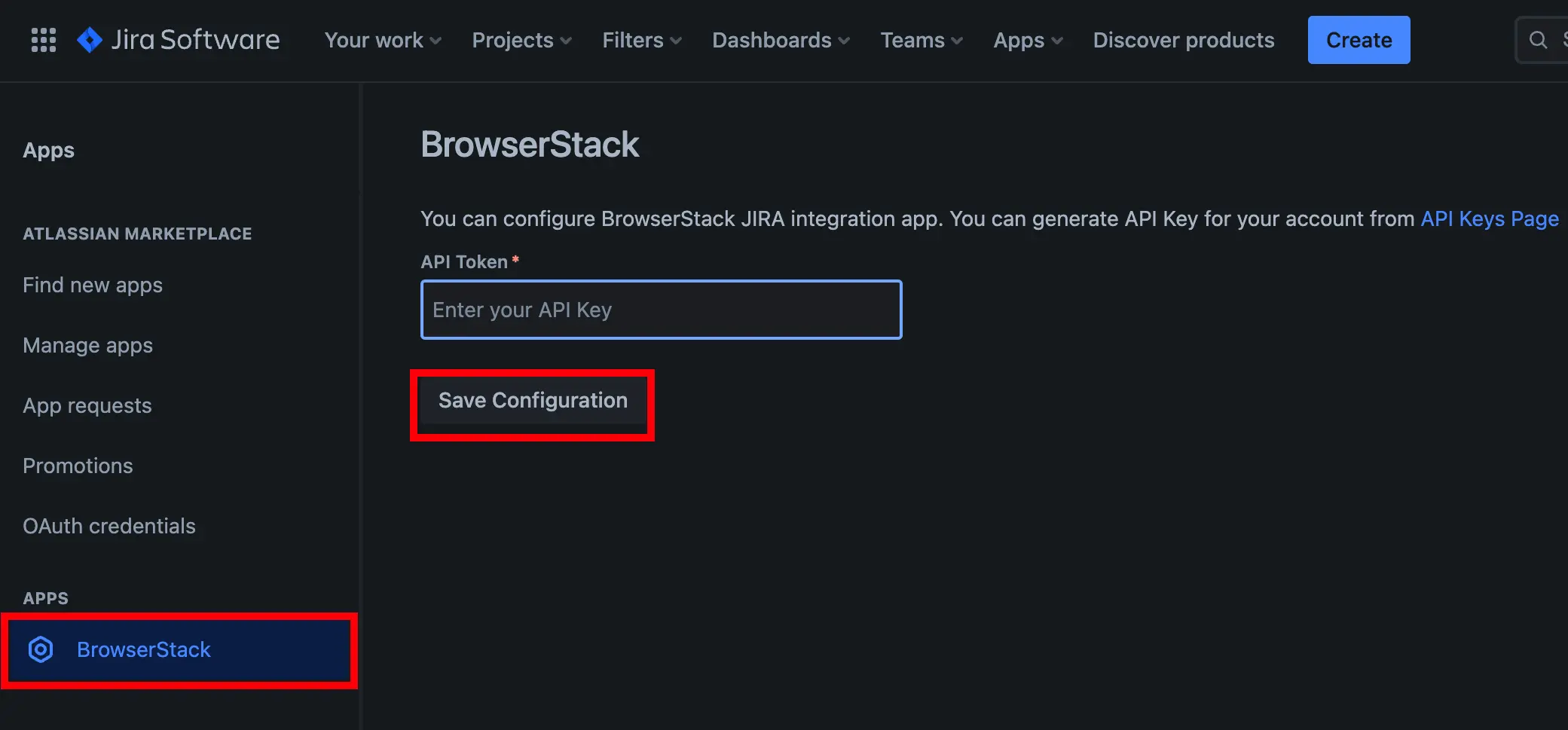This screenshot has width=1568, height=730.
Task: Open the Dashboards dropdown
Action: pos(781,40)
